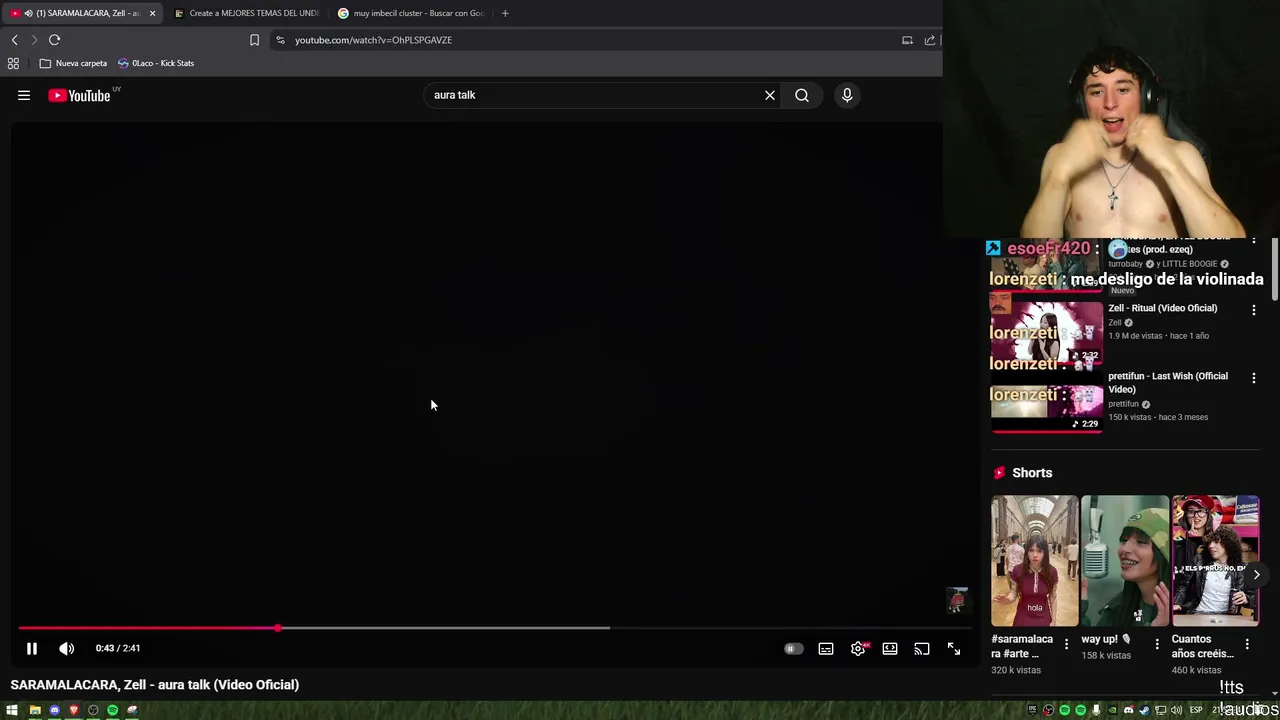Start voice search with the microphone

(847, 95)
